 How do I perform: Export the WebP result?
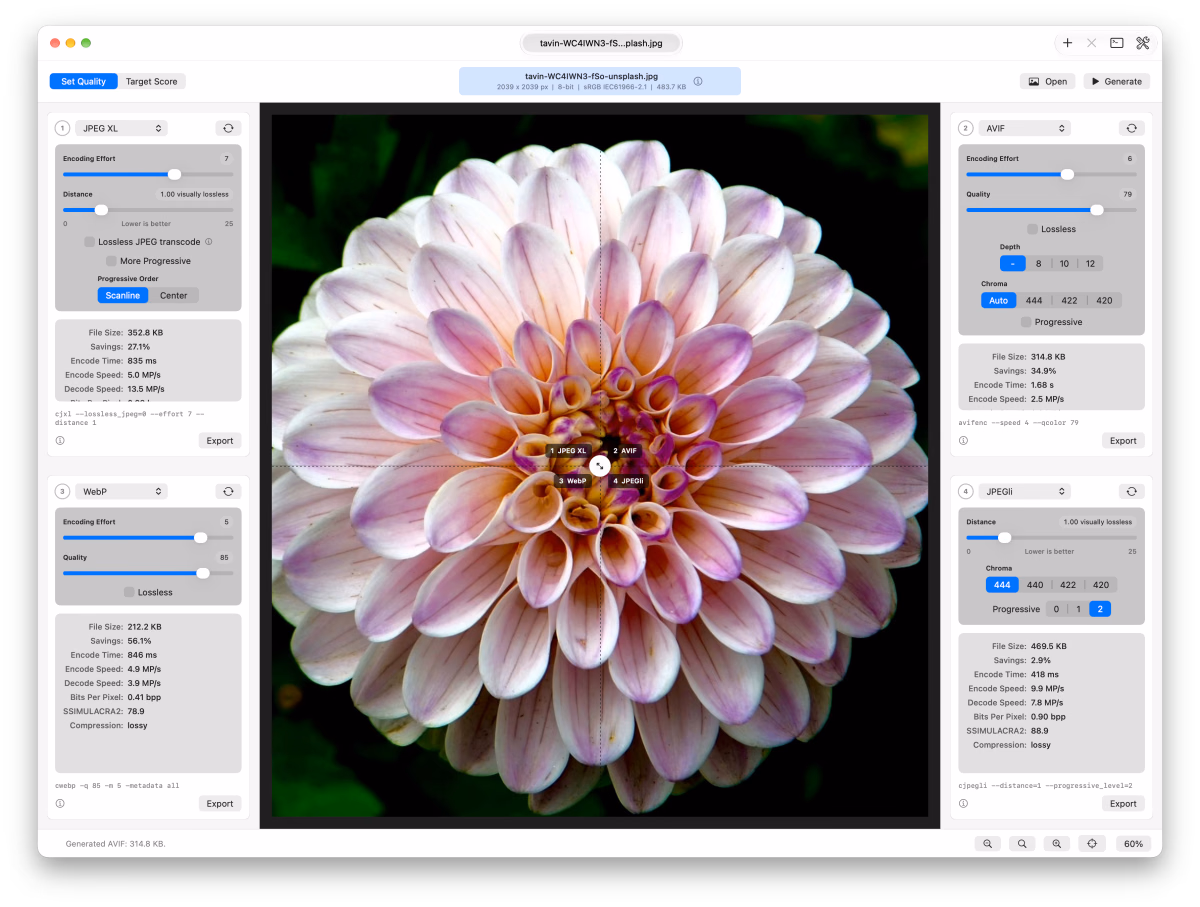(x=220, y=803)
